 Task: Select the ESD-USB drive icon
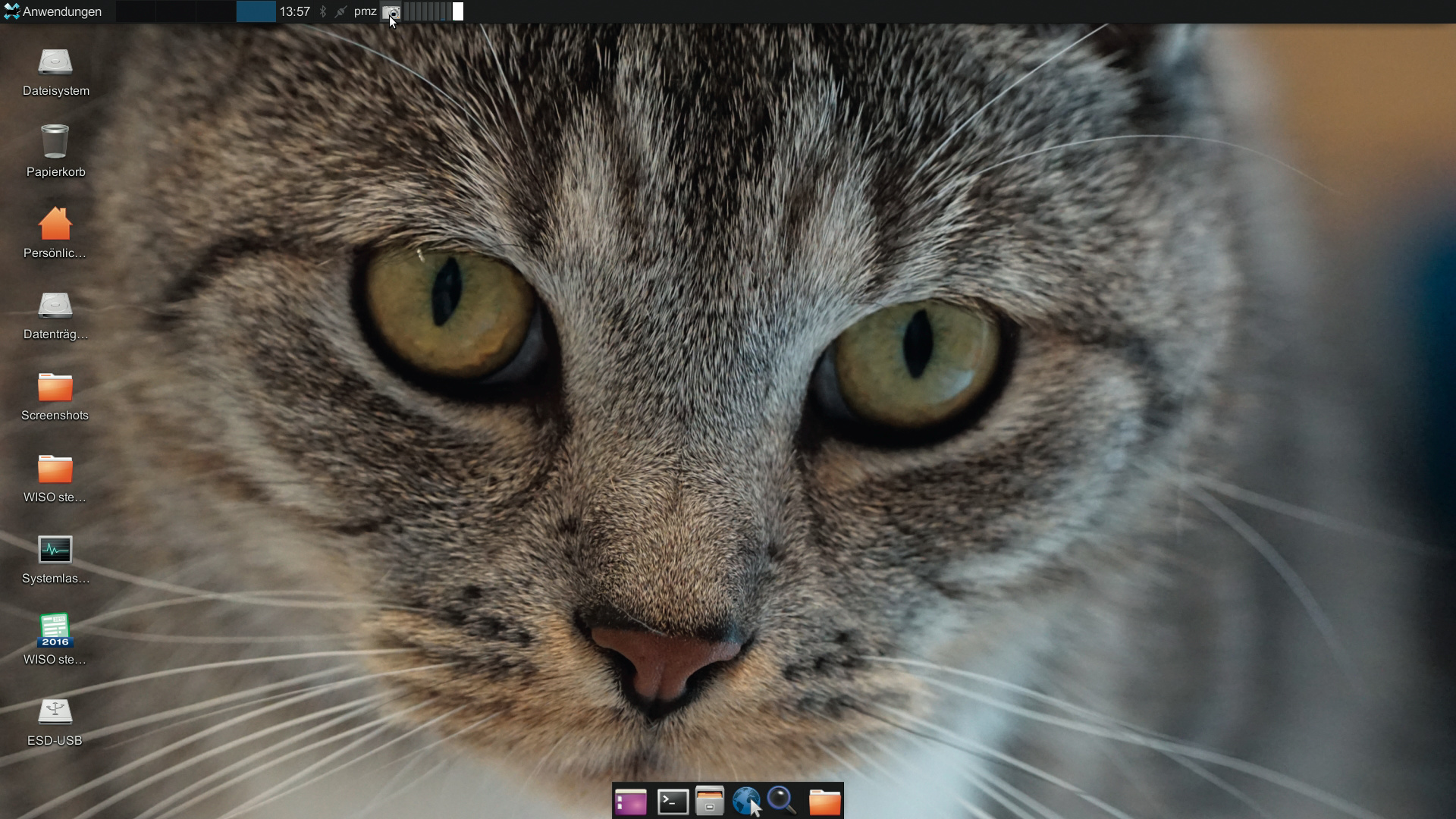pyautogui.click(x=55, y=712)
